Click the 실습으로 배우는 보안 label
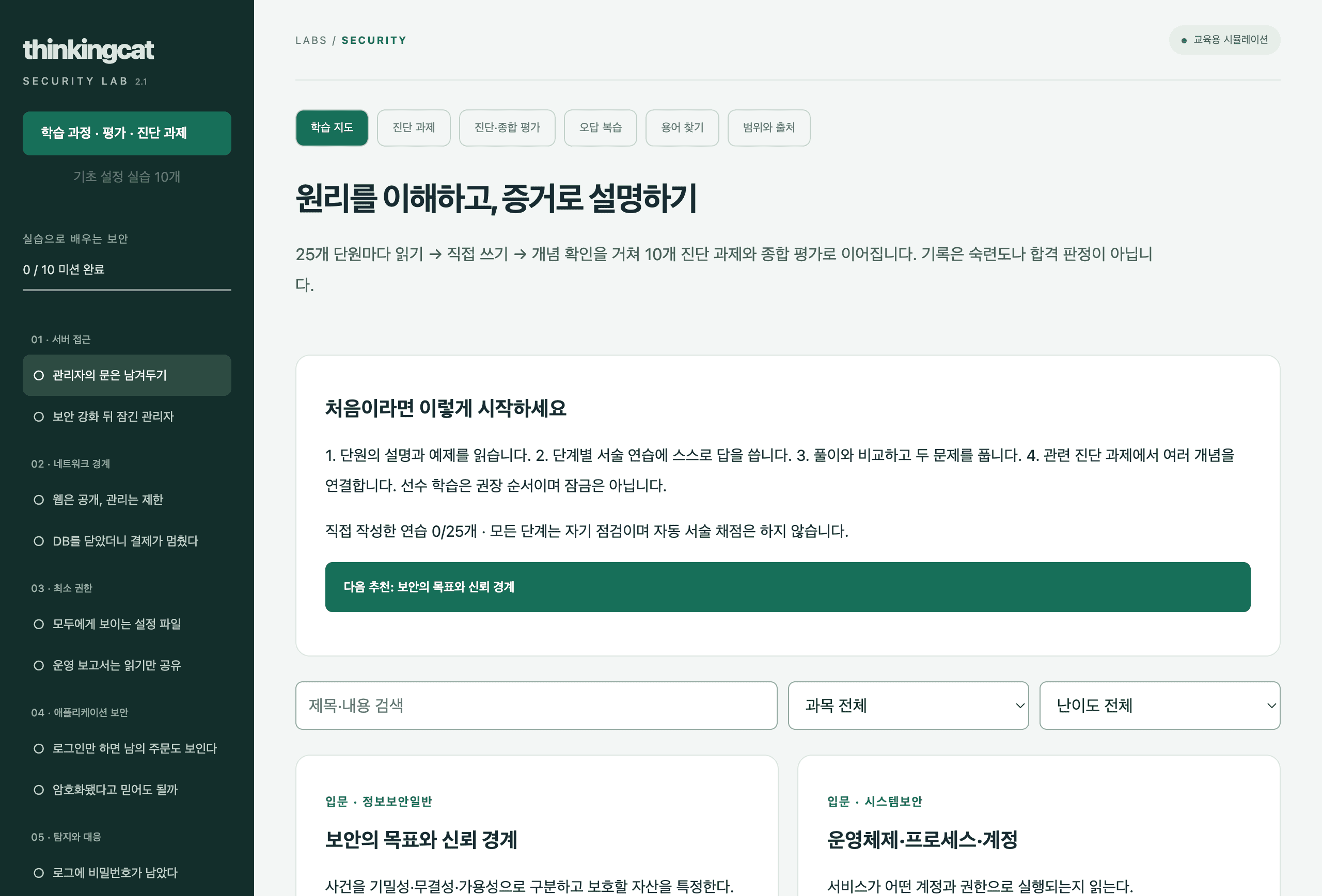Viewport: 1322px width, 896px height. tap(75, 239)
